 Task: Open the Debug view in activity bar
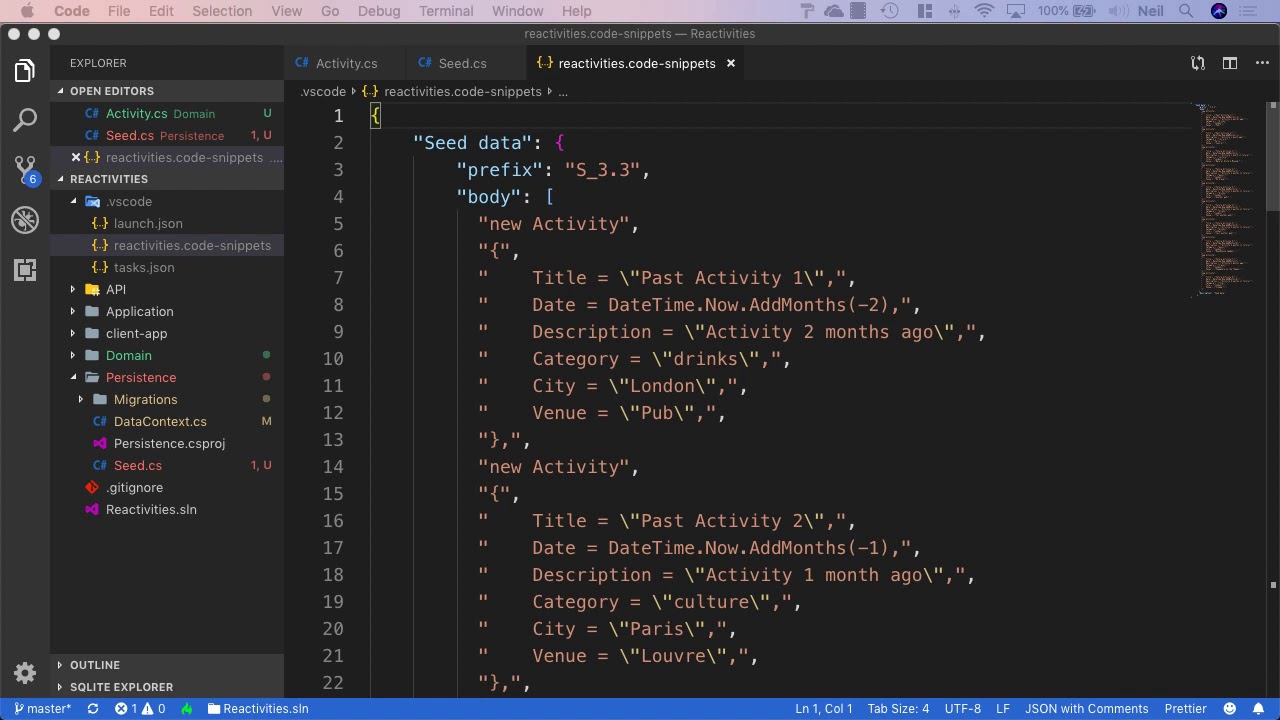tap(25, 220)
